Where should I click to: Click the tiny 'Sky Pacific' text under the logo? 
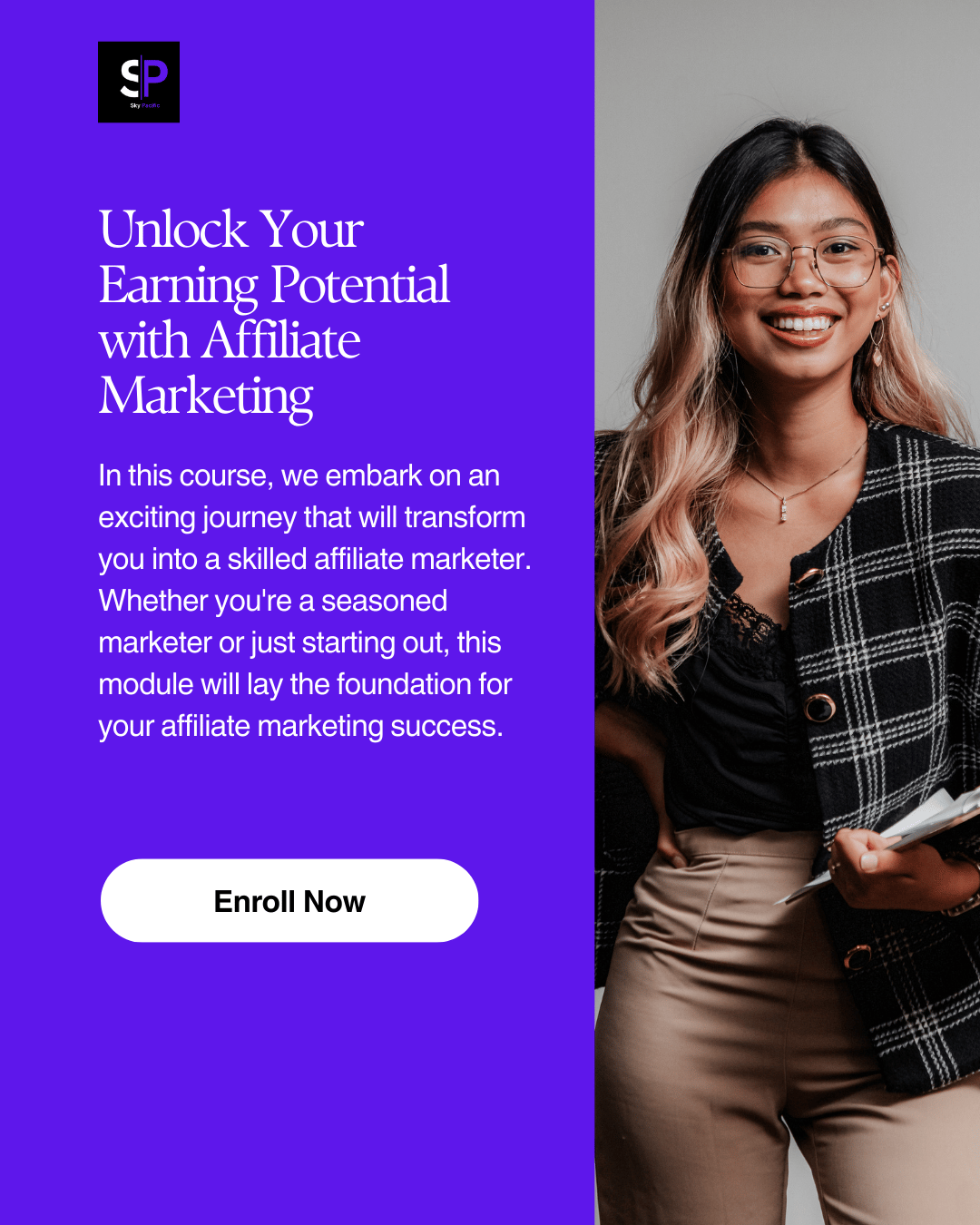[144, 106]
